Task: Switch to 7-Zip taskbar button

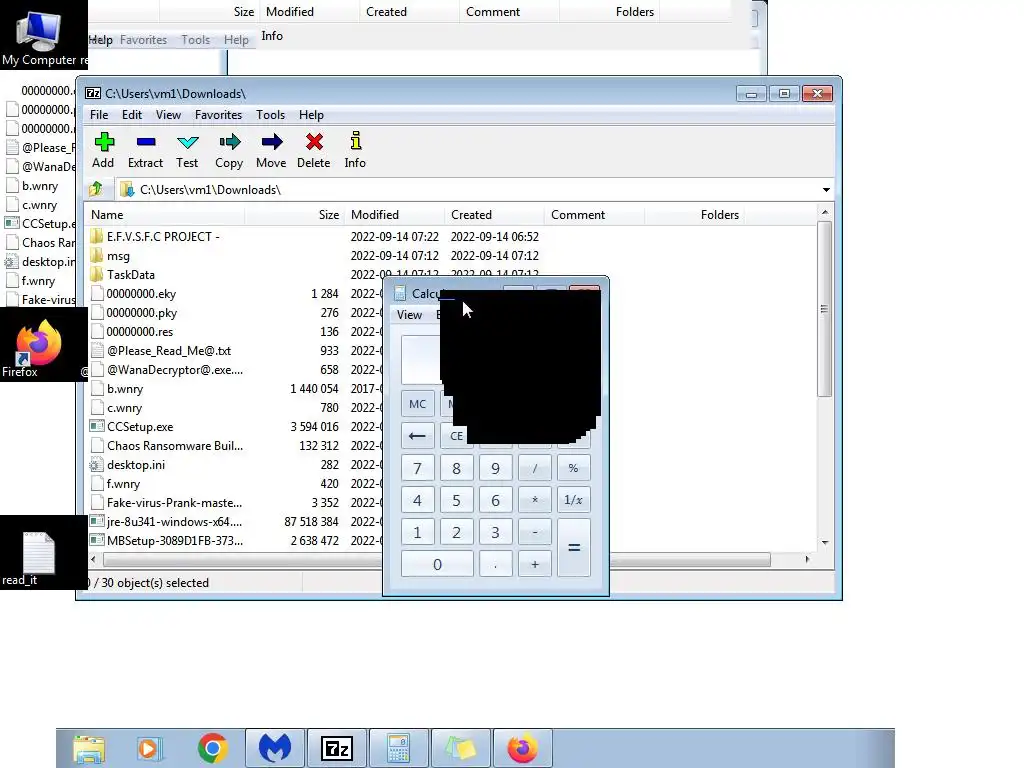Action: (x=336, y=748)
